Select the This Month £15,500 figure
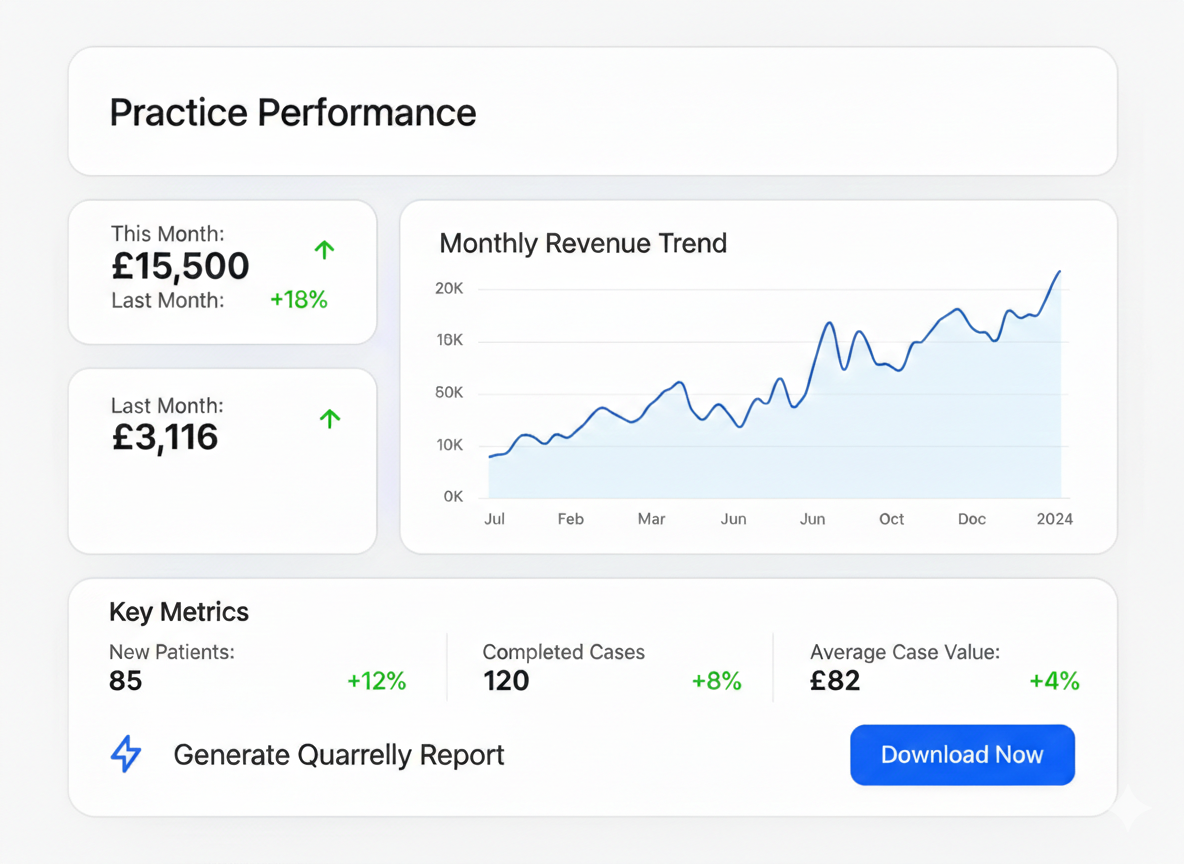Viewport: 1184px width, 864px height. pos(179,266)
